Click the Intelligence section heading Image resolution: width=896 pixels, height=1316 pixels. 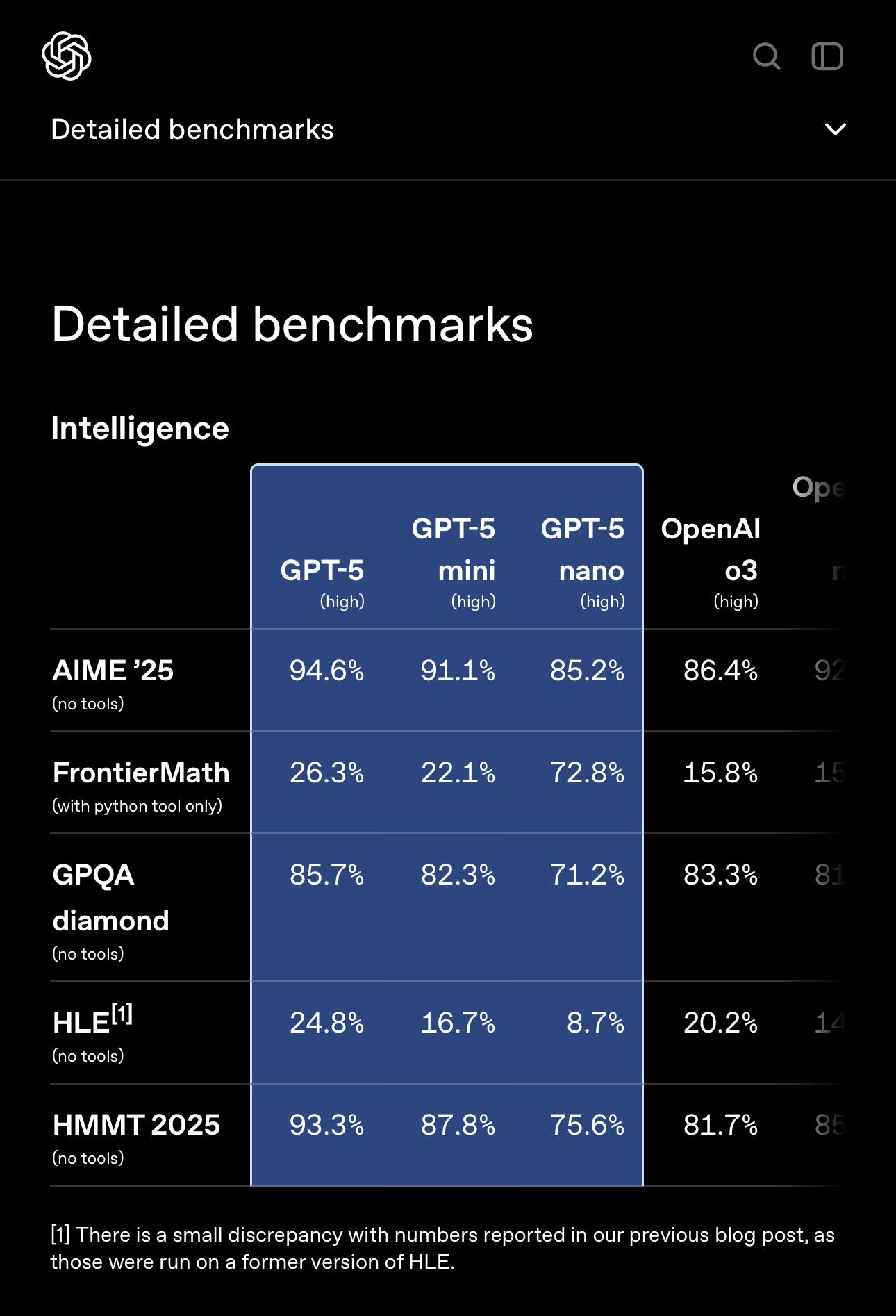click(140, 428)
